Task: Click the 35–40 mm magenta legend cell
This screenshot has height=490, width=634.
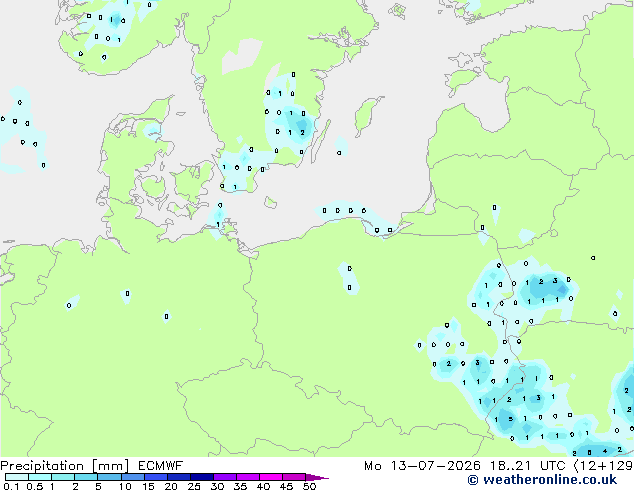Action: pos(248,477)
